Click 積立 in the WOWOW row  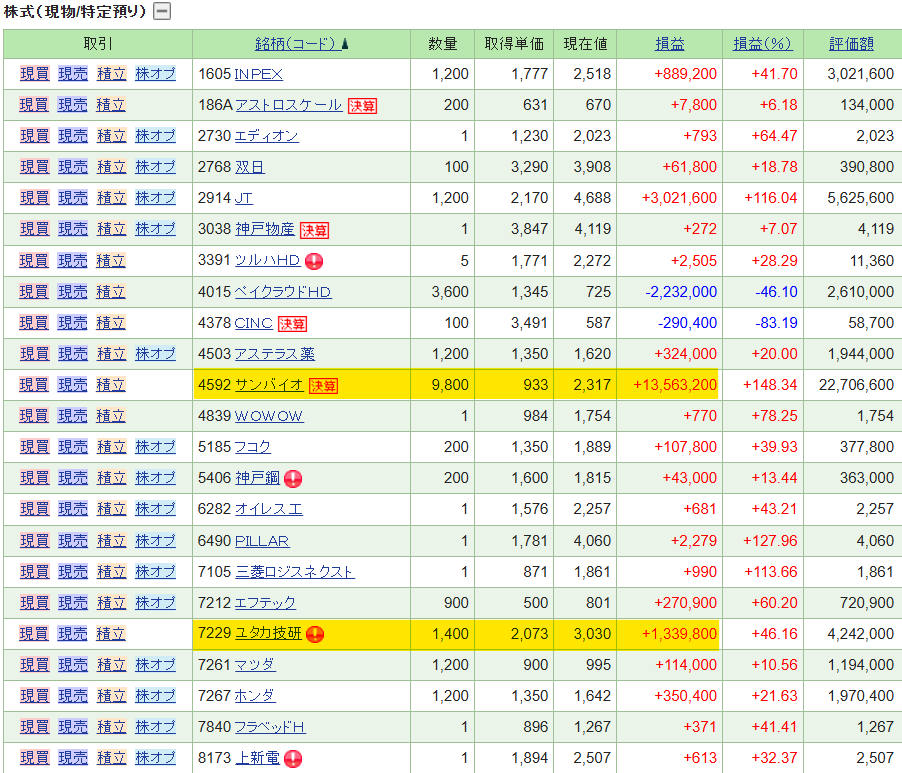point(110,416)
